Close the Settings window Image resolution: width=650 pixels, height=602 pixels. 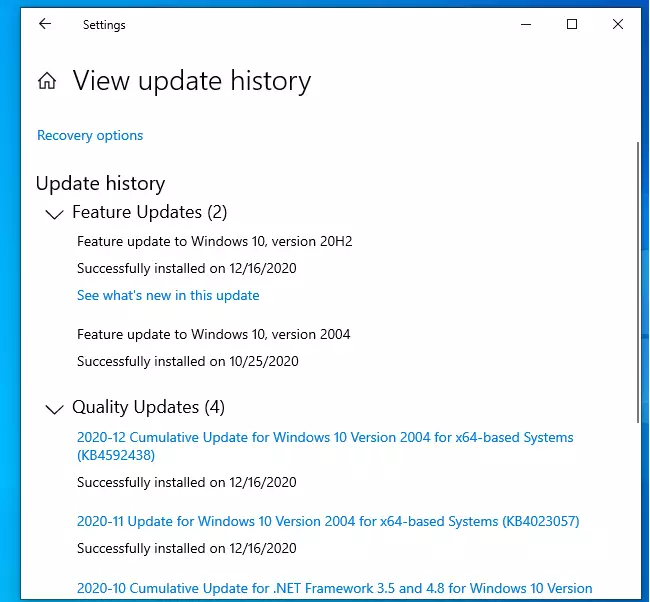tap(618, 24)
